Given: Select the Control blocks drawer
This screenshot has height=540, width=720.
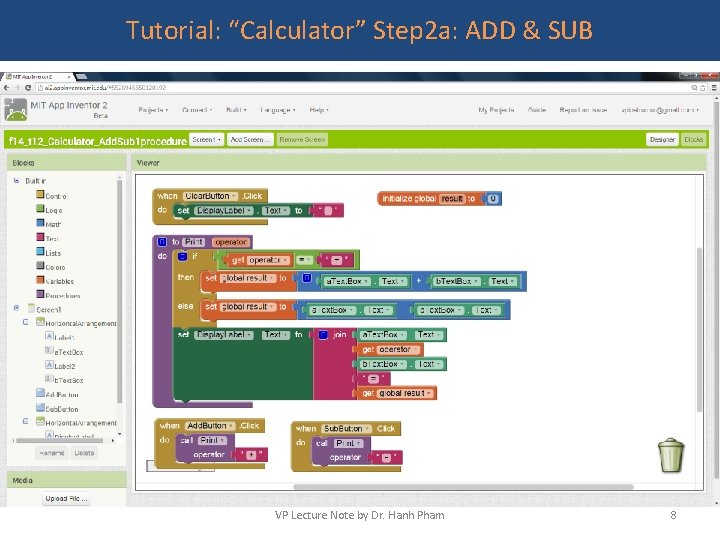Looking at the screenshot, I should (x=51, y=196).
